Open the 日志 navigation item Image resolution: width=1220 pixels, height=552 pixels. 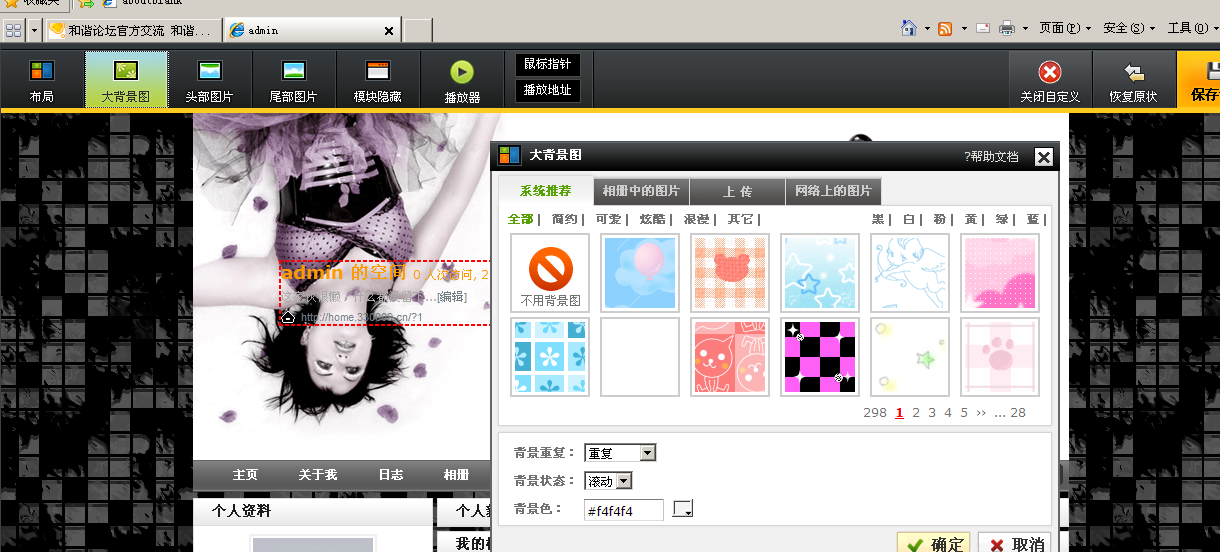(x=391, y=475)
